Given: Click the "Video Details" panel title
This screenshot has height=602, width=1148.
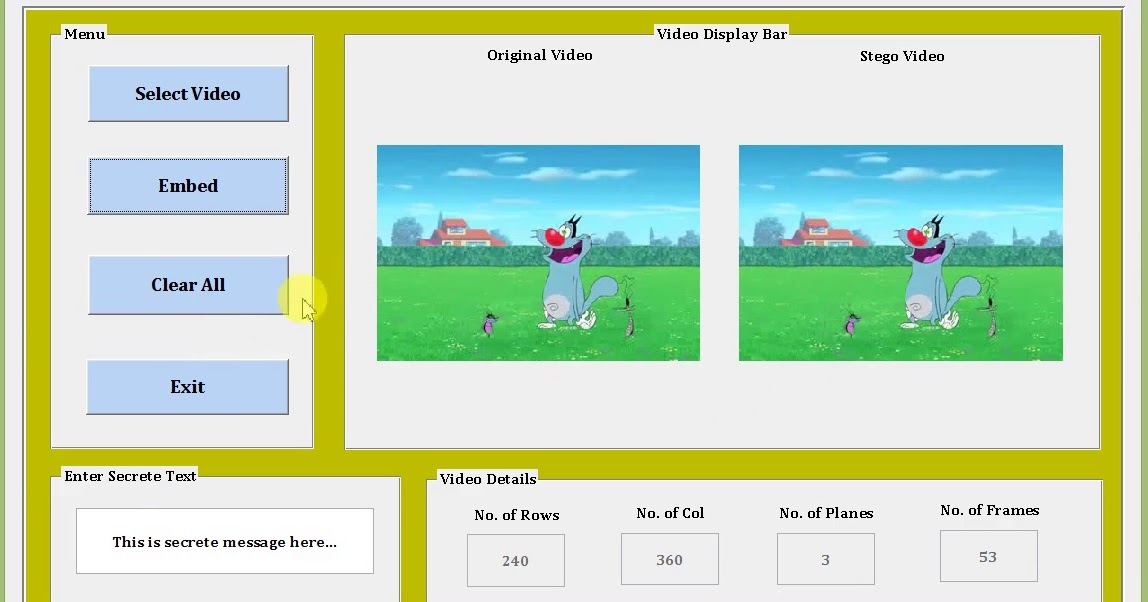Looking at the screenshot, I should [x=488, y=479].
